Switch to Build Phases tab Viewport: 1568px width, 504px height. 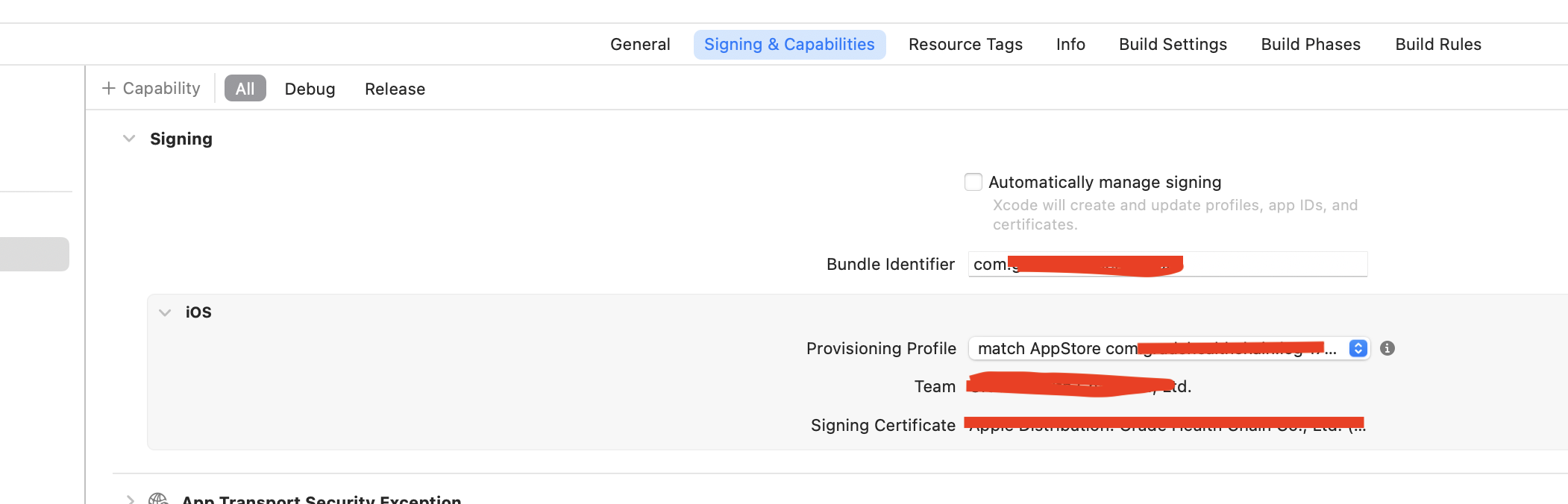coord(1311,45)
